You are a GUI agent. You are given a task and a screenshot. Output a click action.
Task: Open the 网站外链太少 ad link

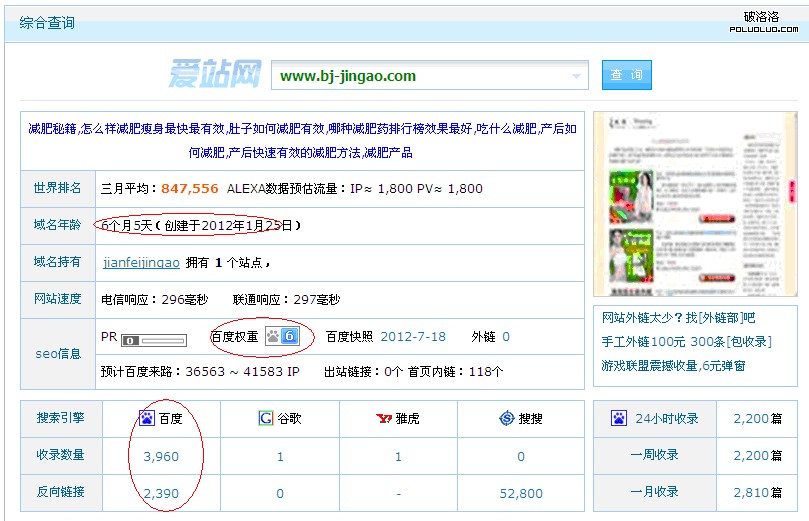678,318
